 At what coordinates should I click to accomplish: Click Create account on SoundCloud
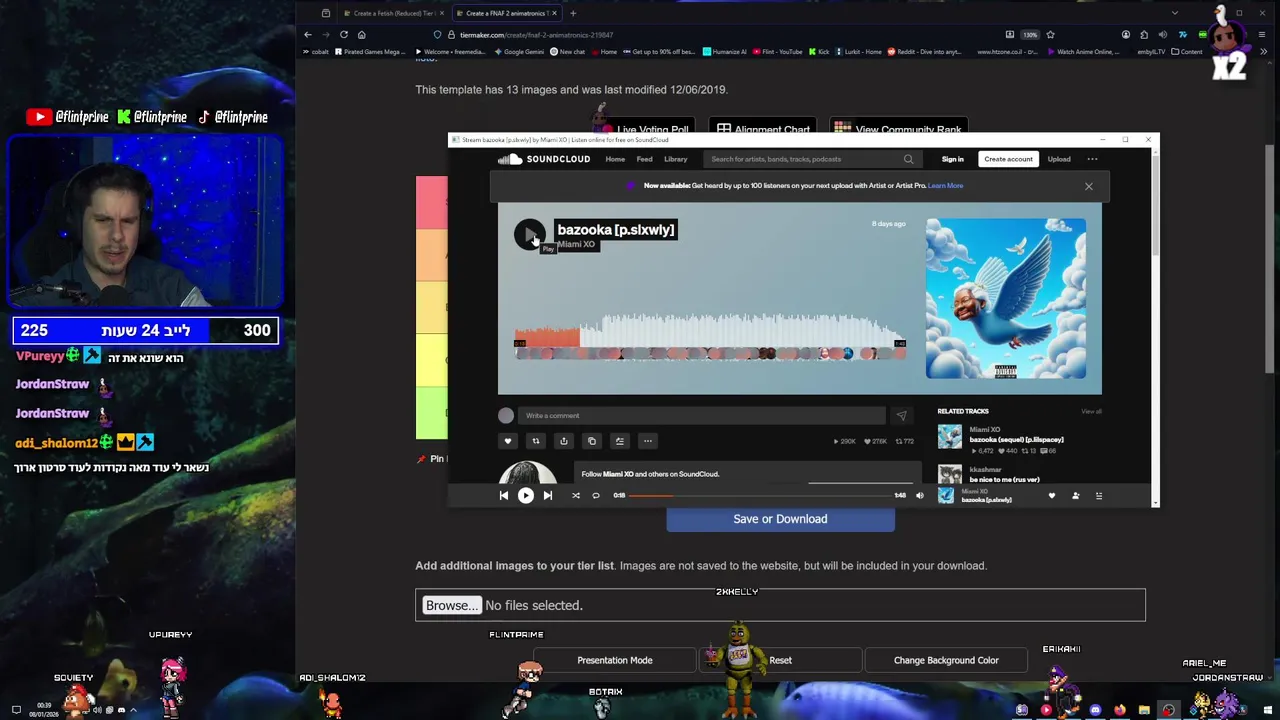[1008, 159]
